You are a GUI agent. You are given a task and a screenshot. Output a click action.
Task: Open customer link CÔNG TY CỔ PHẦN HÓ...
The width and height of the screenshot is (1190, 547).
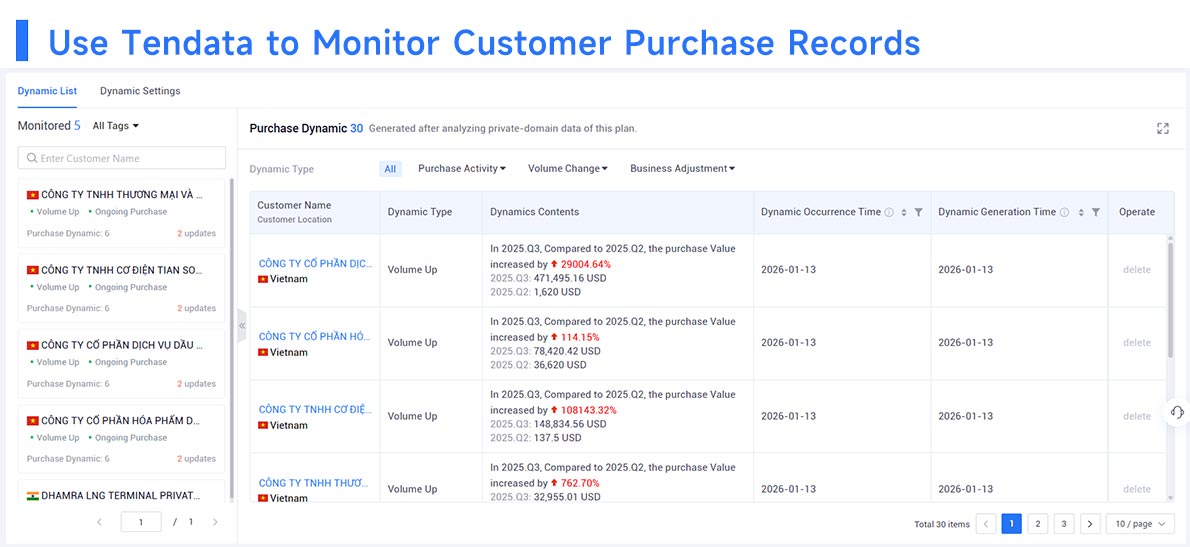click(316, 336)
